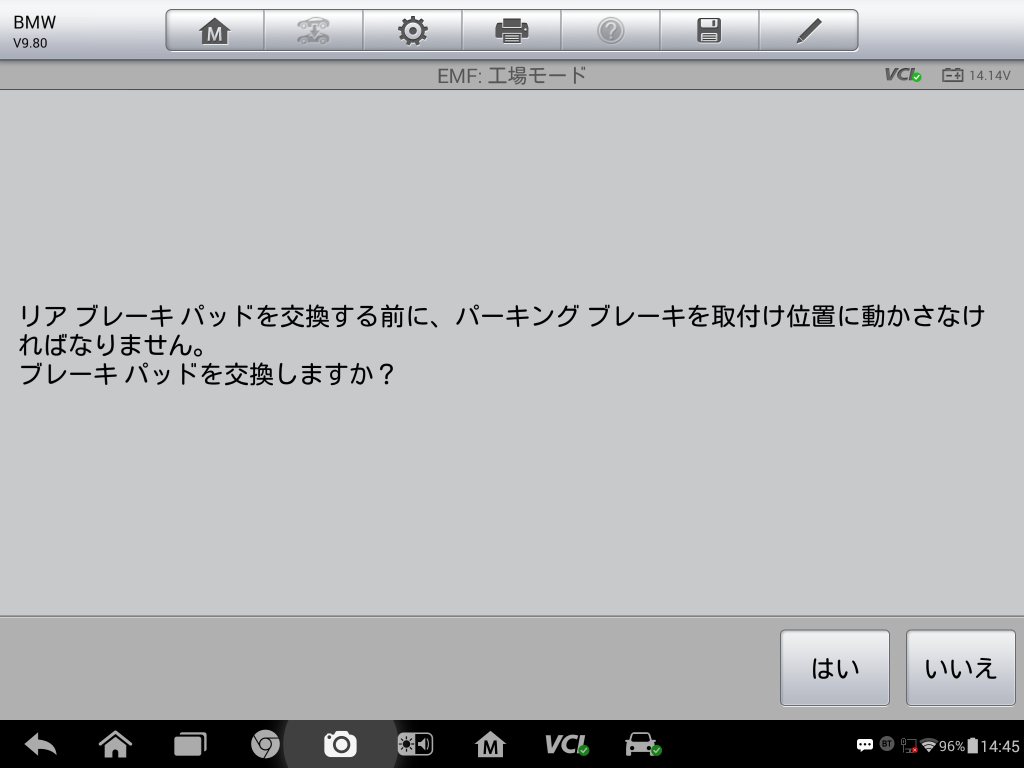The width and height of the screenshot is (1024, 768).
Task: Tap the battery voltage 14.14V indicator
Action: click(976, 75)
